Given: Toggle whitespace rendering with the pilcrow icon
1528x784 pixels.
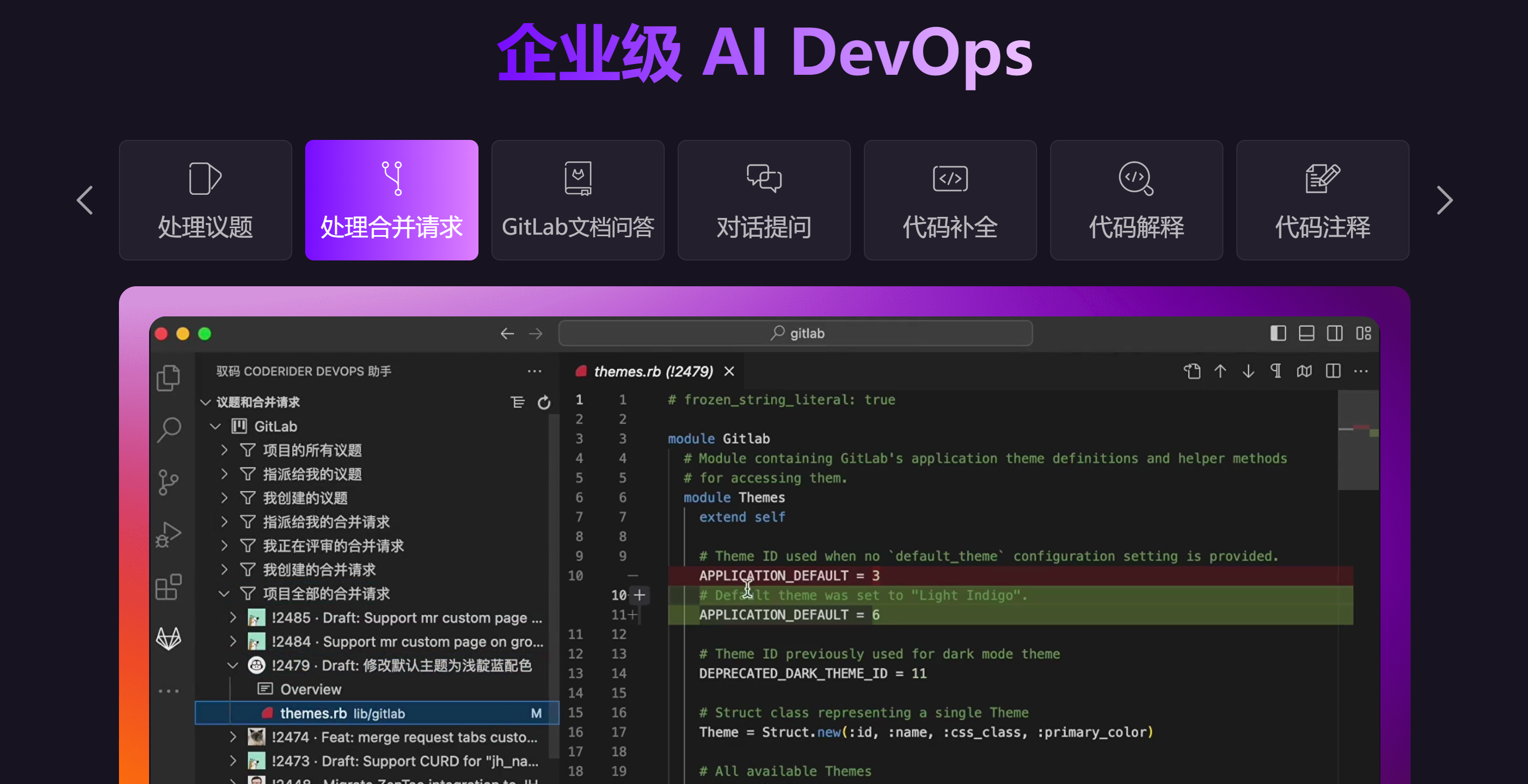Looking at the screenshot, I should pos(1276,371).
